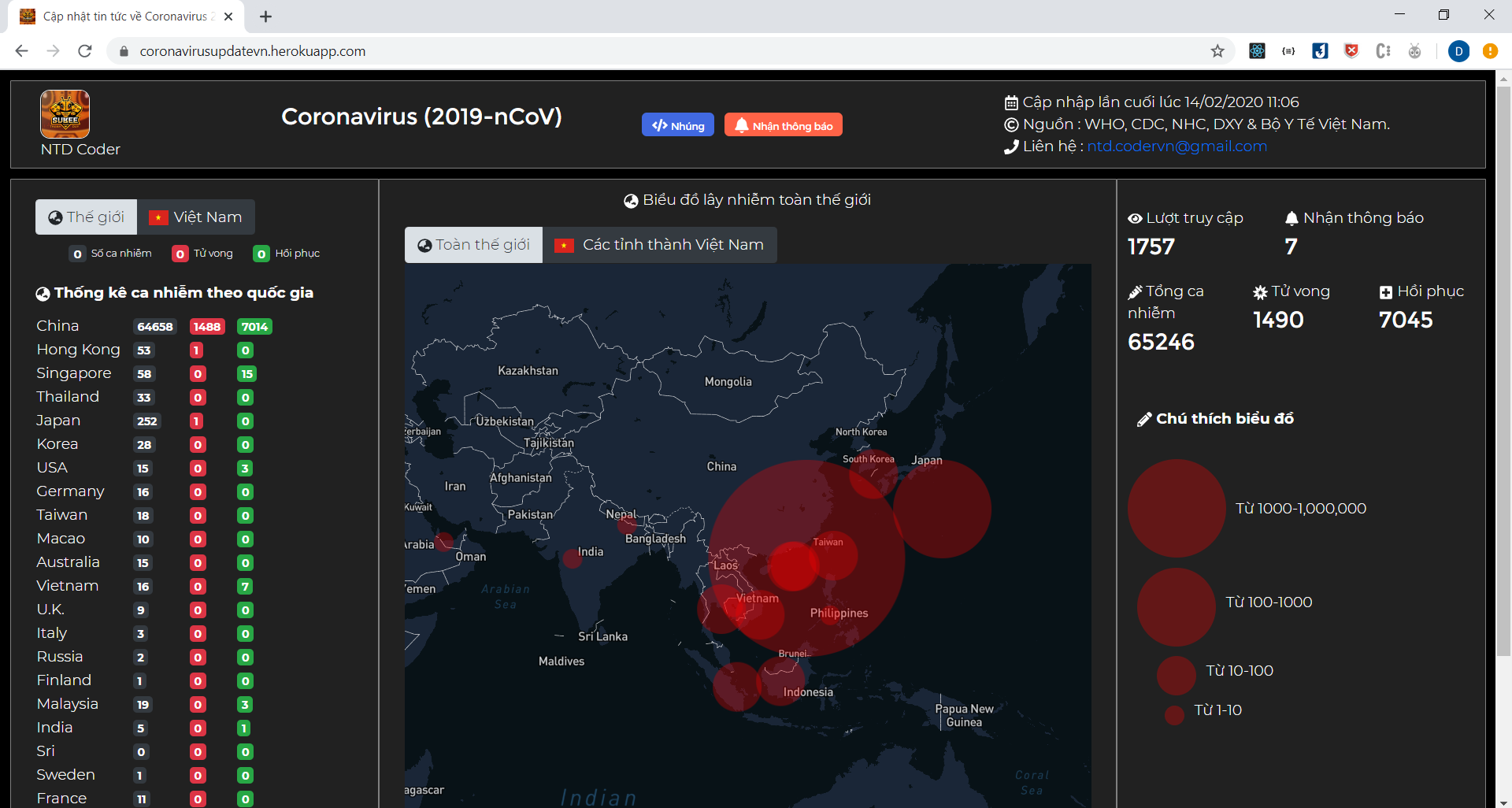Click the copyright icon beside Nguồn
The height and width of the screenshot is (808, 1512).
[x=1011, y=124]
